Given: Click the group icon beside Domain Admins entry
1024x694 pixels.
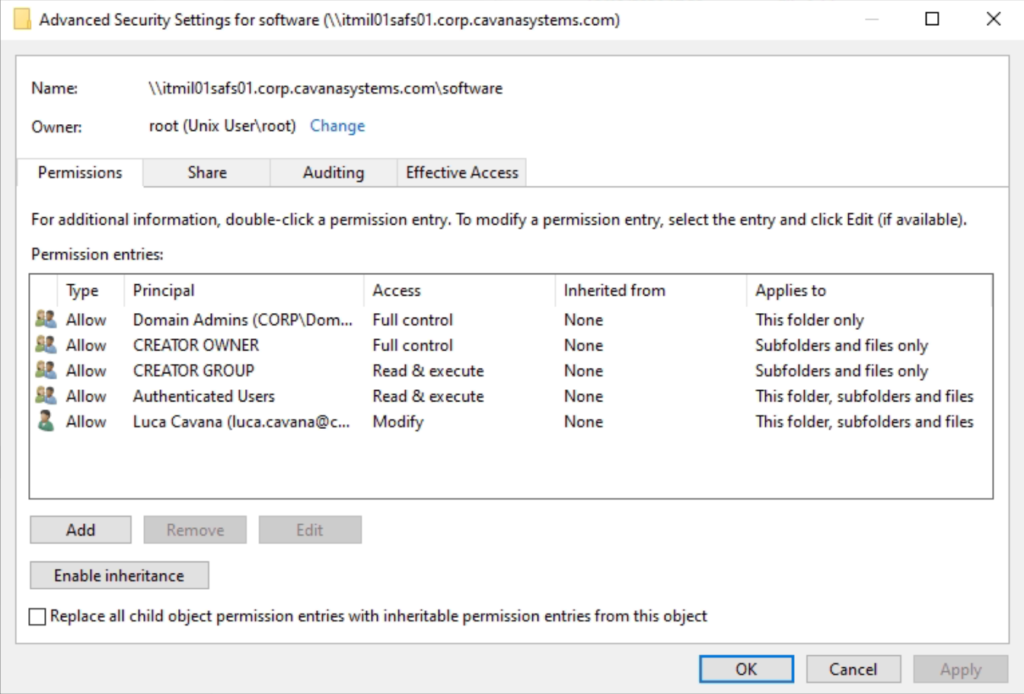Looking at the screenshot, I should (46, 319).
